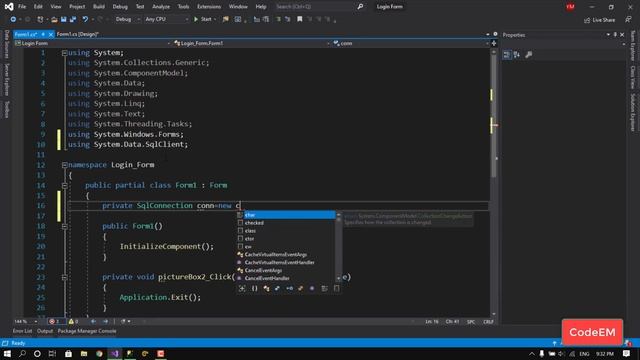The width and height of the screenshot is (640, 360).
Task: Toggle the classes filter in IntelliSense
Action: pyautogui.click(x=266, y=289)
